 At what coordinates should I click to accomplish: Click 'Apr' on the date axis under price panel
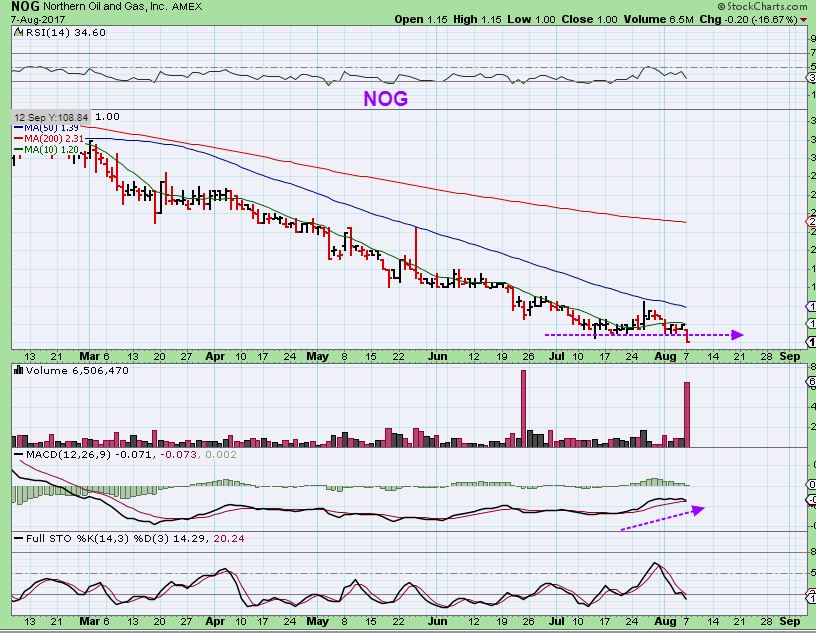click(215, 357)
